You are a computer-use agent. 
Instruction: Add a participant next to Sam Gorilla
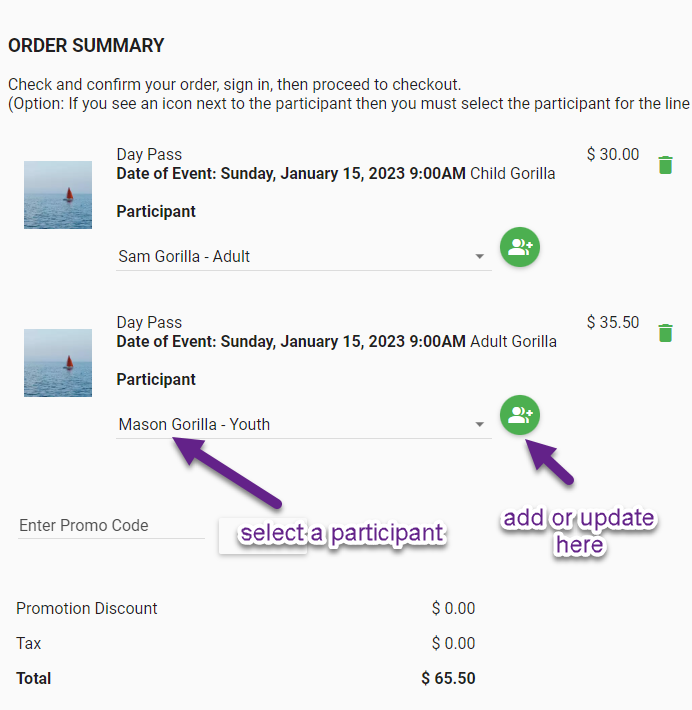(519, 247)
